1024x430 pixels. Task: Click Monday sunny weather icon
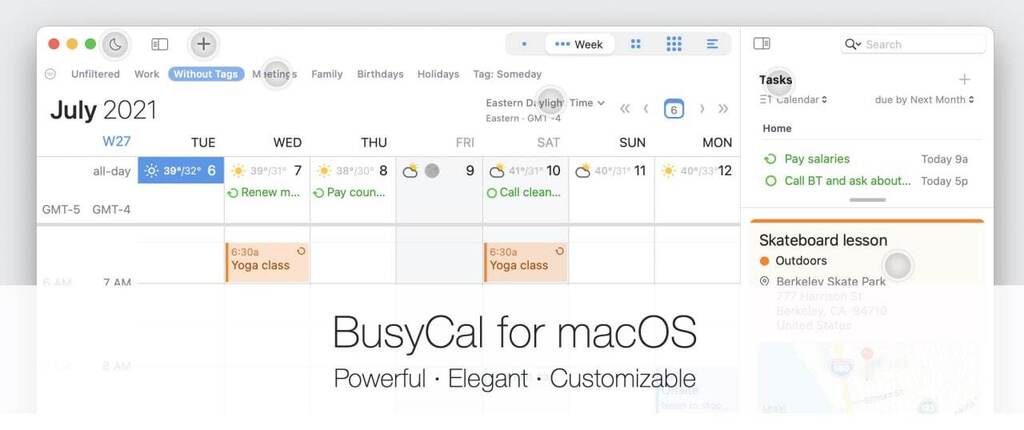(668, 171)
